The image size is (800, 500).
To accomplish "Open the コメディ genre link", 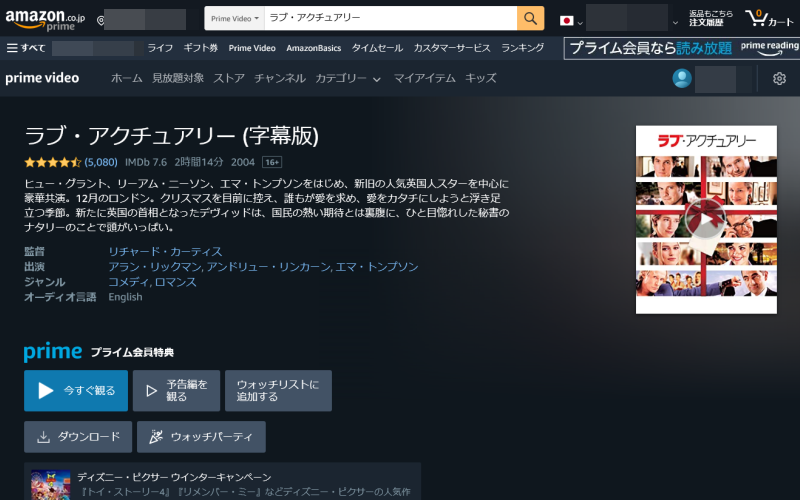I will [x=129, y=282].
